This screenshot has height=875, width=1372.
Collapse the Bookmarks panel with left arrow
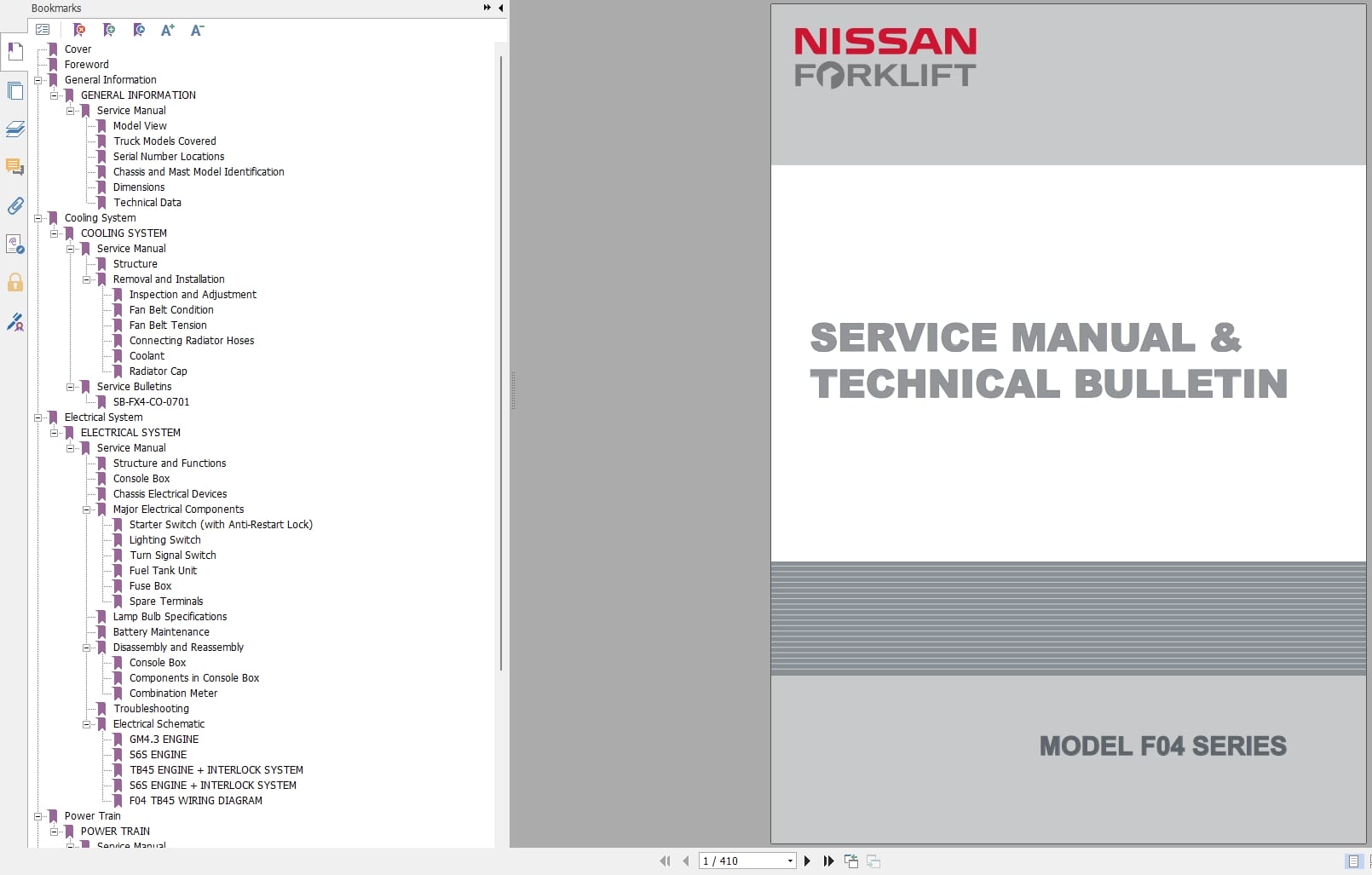point(500,8)
